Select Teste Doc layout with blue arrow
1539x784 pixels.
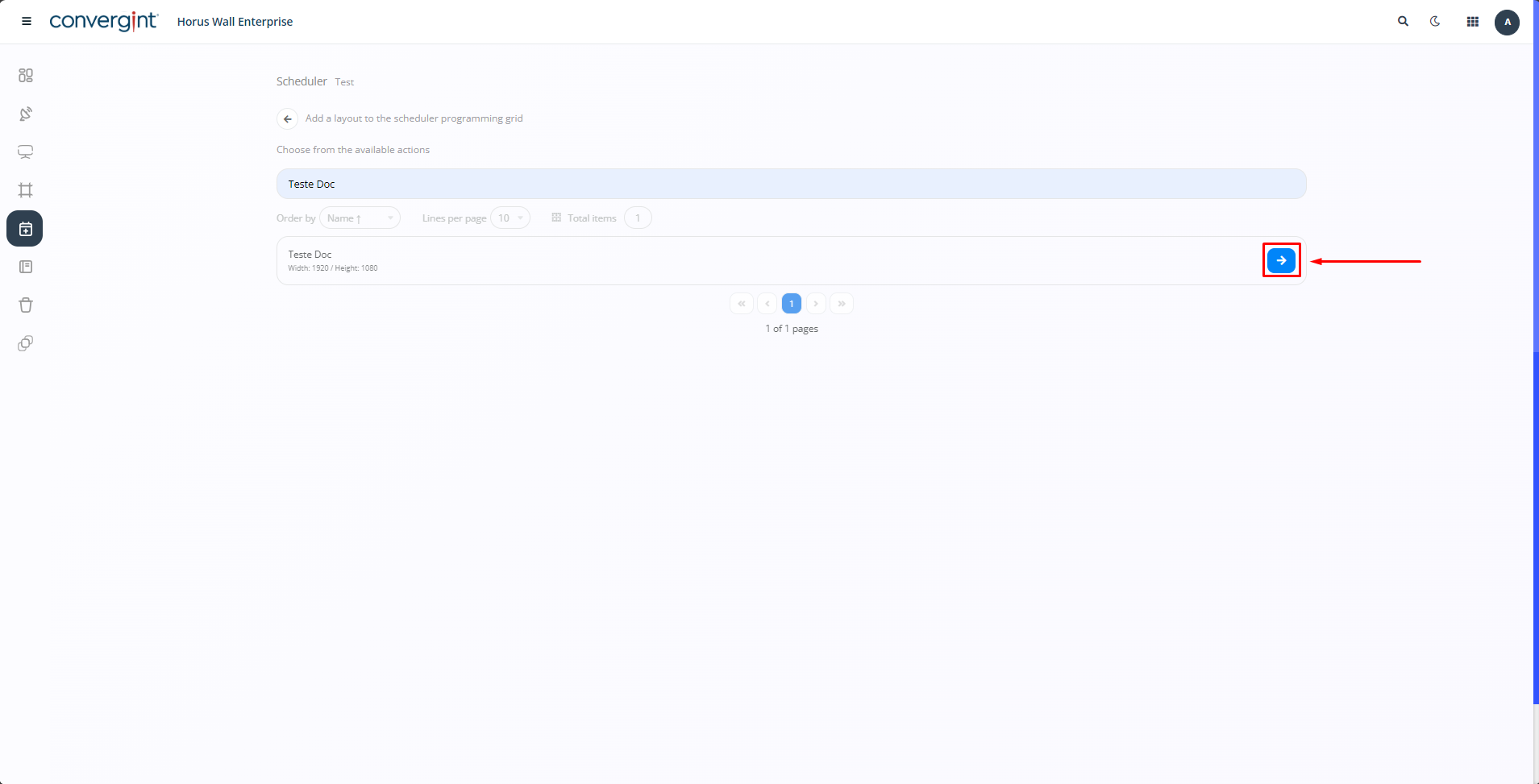[1281, 260]
